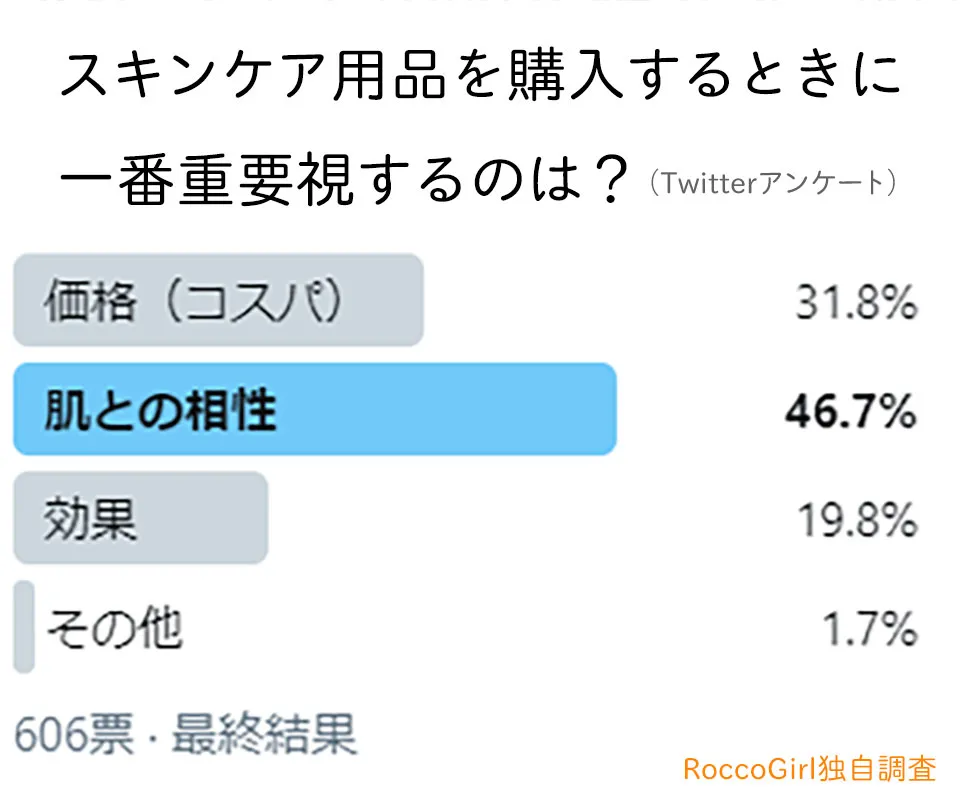Image resolution: width=960 pixels, height=798 pixels.
Task: Click the 19.8% result figure
Action: point(856,520)
